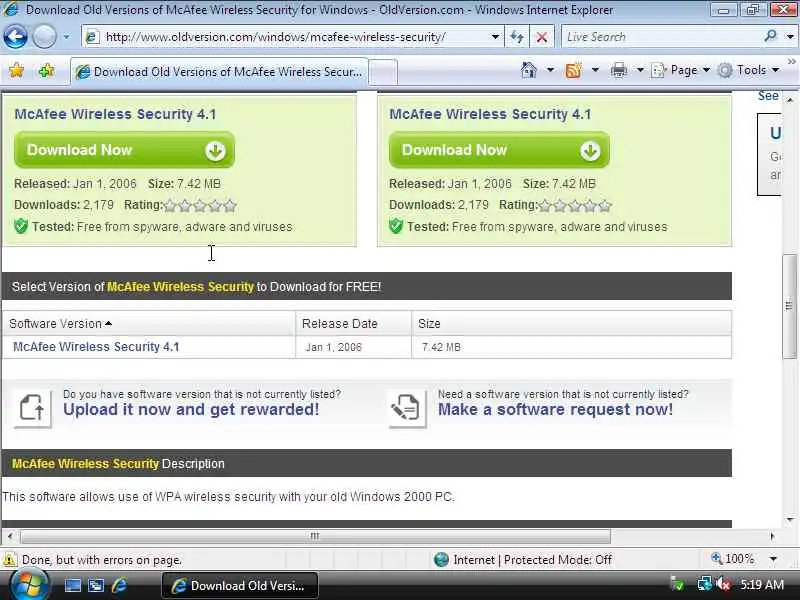Rate with the right card's rating stars
The width and height of the screenshot is (800, 600).
(x=575, y=206)
